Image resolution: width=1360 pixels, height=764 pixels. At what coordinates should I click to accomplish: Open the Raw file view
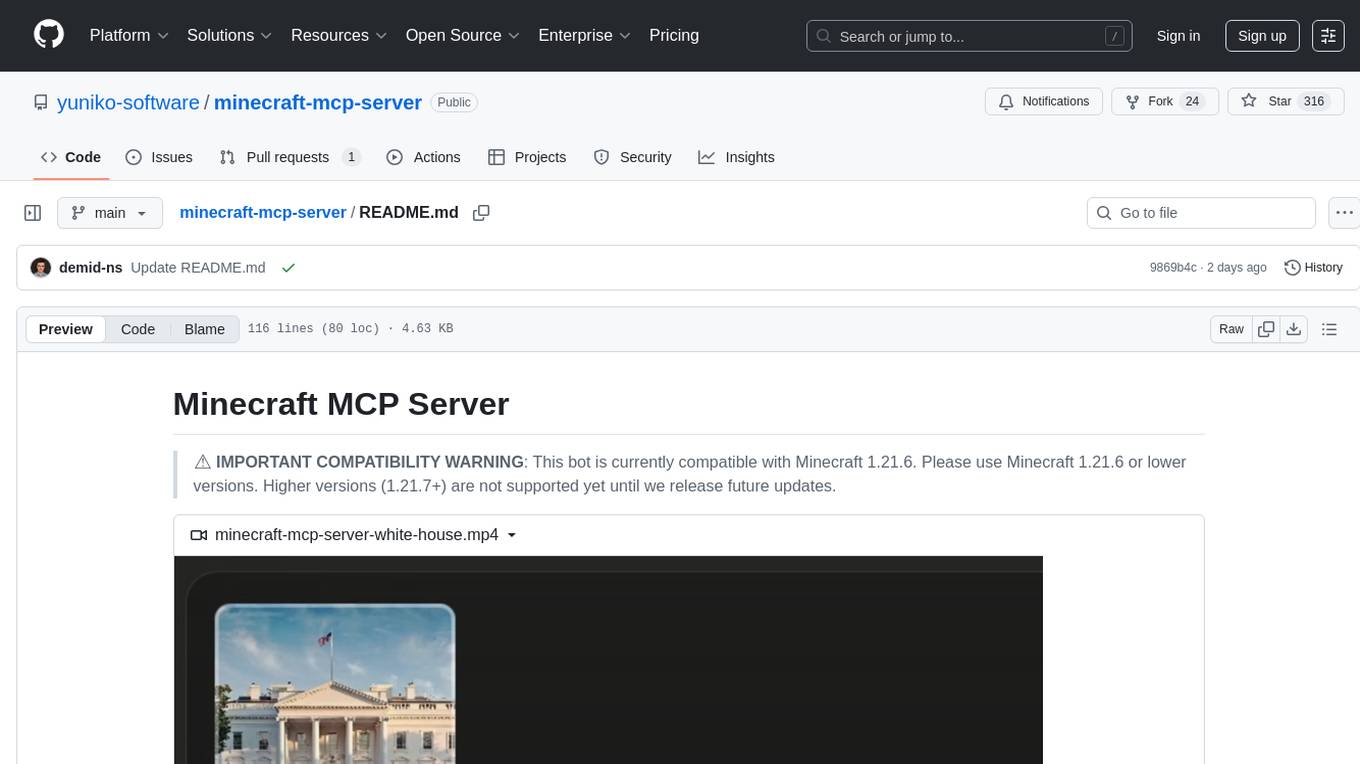pyautogui.click(x=1231, y=329)
